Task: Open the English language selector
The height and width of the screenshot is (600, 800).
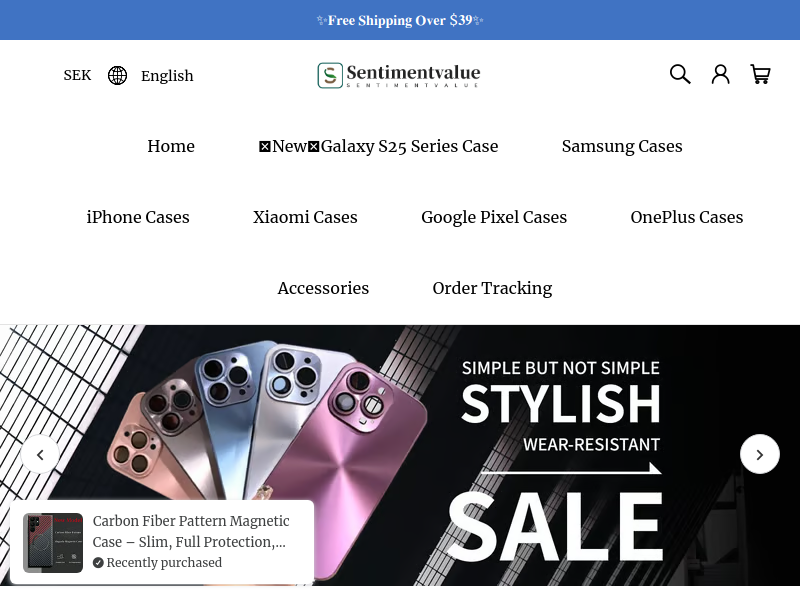Action: (167, 76)
